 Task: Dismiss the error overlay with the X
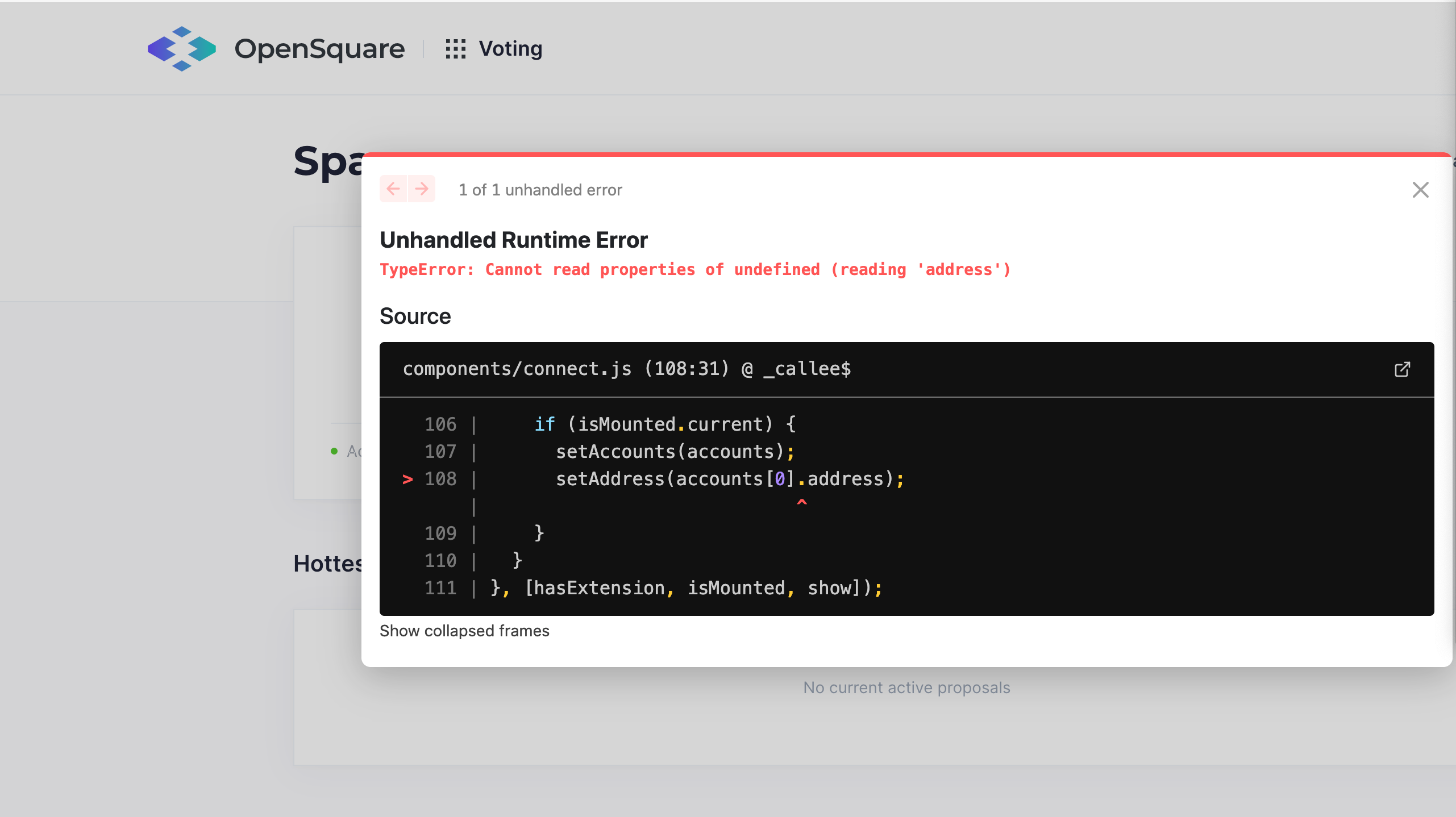pos(1421,190)
